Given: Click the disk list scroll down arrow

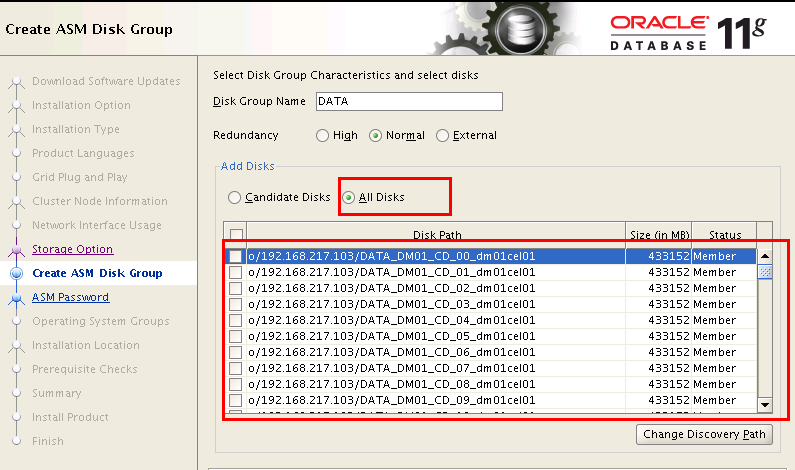Looking at the screenshot, I should (765, 405).
